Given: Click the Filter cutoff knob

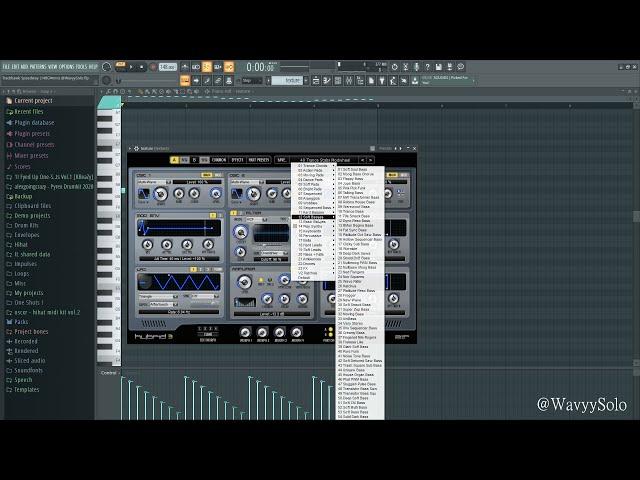Looking at the screenshot, I should point(240,233).
